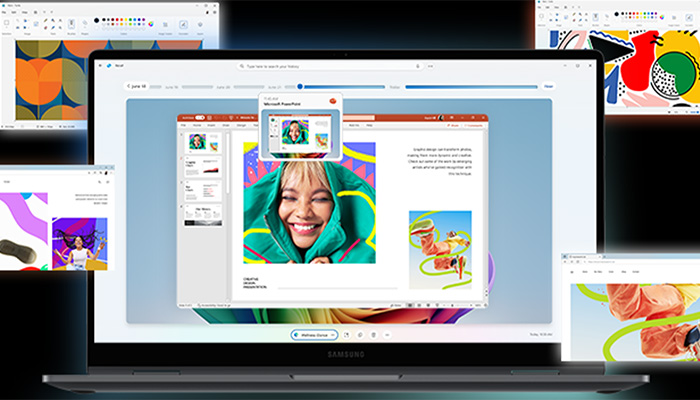This screenshot has height=400, width=700.
Task: Click the Image Creator icon in top-left Paint
Action: point(165,25)
